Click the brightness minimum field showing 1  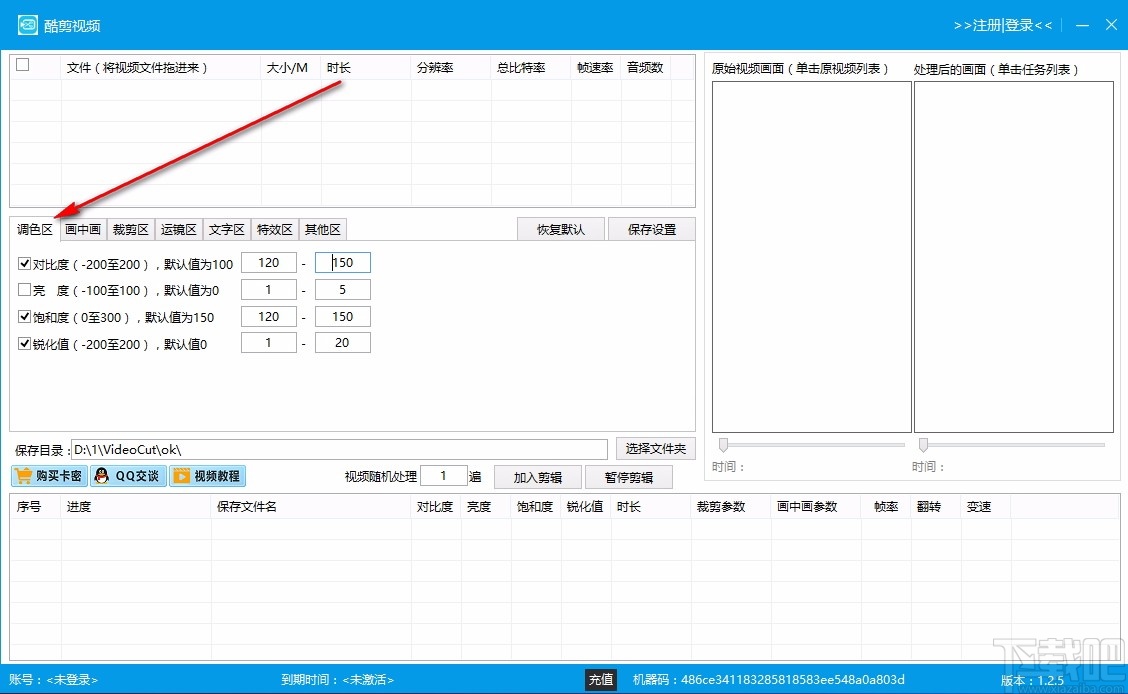268,290
